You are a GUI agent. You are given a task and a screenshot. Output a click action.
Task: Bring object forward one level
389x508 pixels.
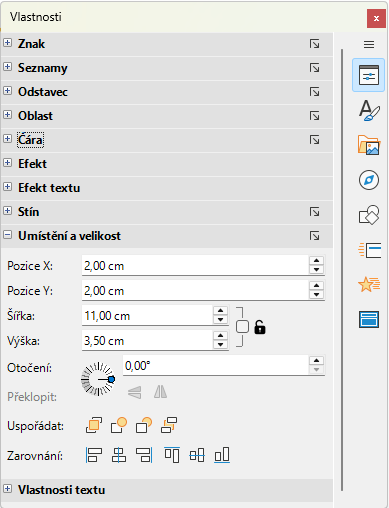tap(119, 425)
